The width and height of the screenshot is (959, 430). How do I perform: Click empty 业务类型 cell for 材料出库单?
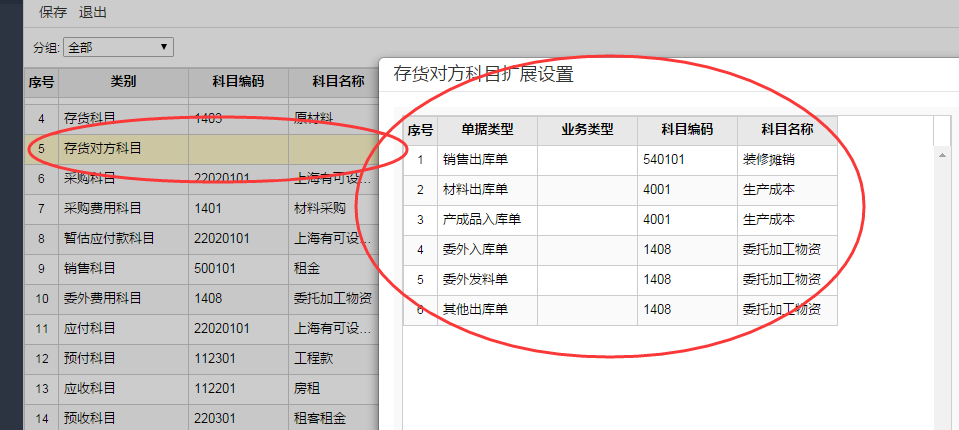pos(587,190)
